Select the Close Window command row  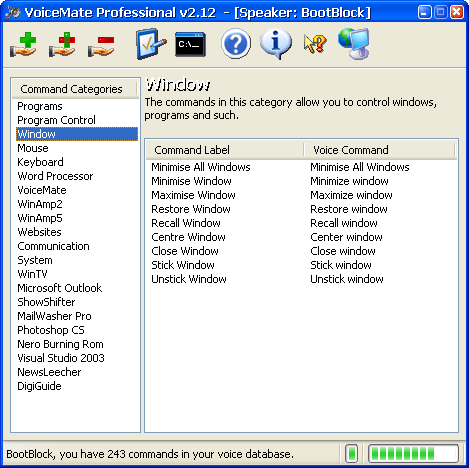(301, 251)
